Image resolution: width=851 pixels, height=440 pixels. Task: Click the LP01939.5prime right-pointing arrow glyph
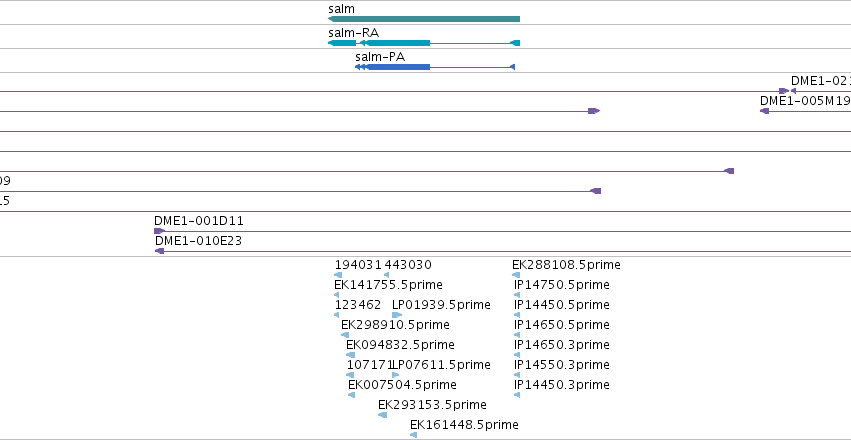tap(397, 315)
